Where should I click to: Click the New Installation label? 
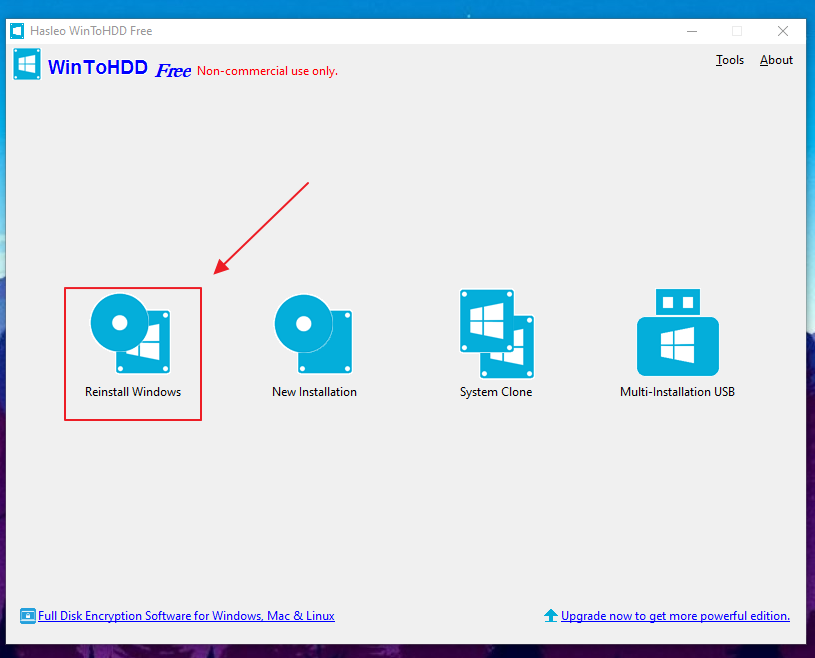point(314,392)
